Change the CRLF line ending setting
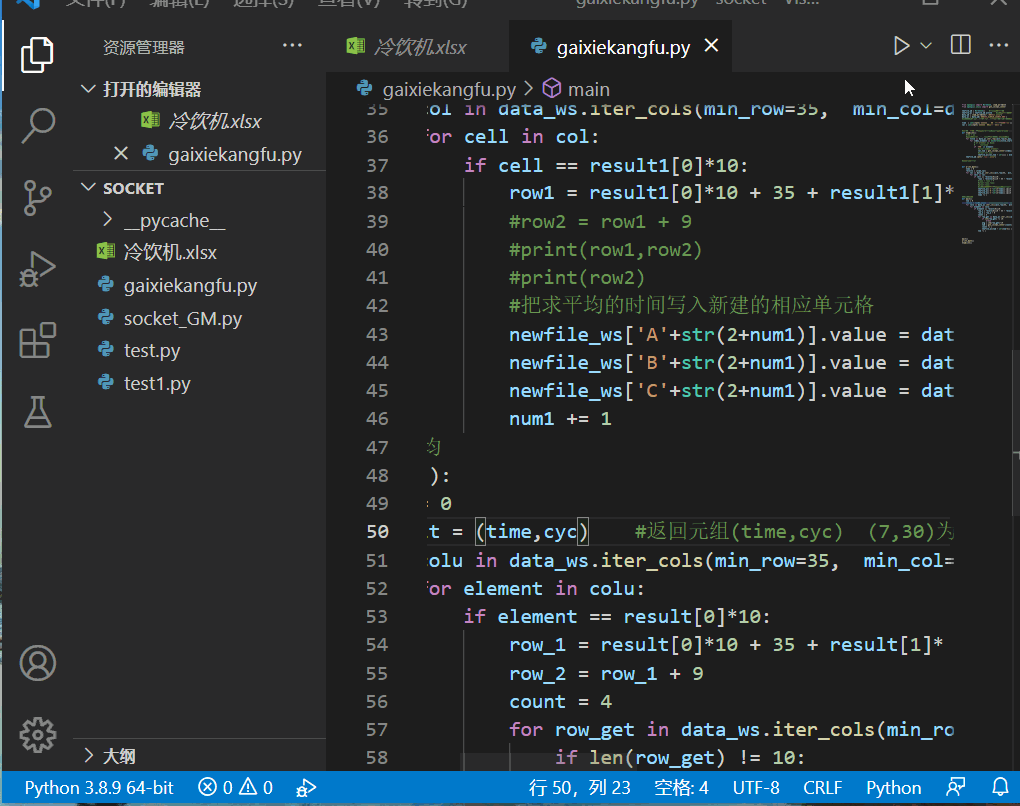 822,787
